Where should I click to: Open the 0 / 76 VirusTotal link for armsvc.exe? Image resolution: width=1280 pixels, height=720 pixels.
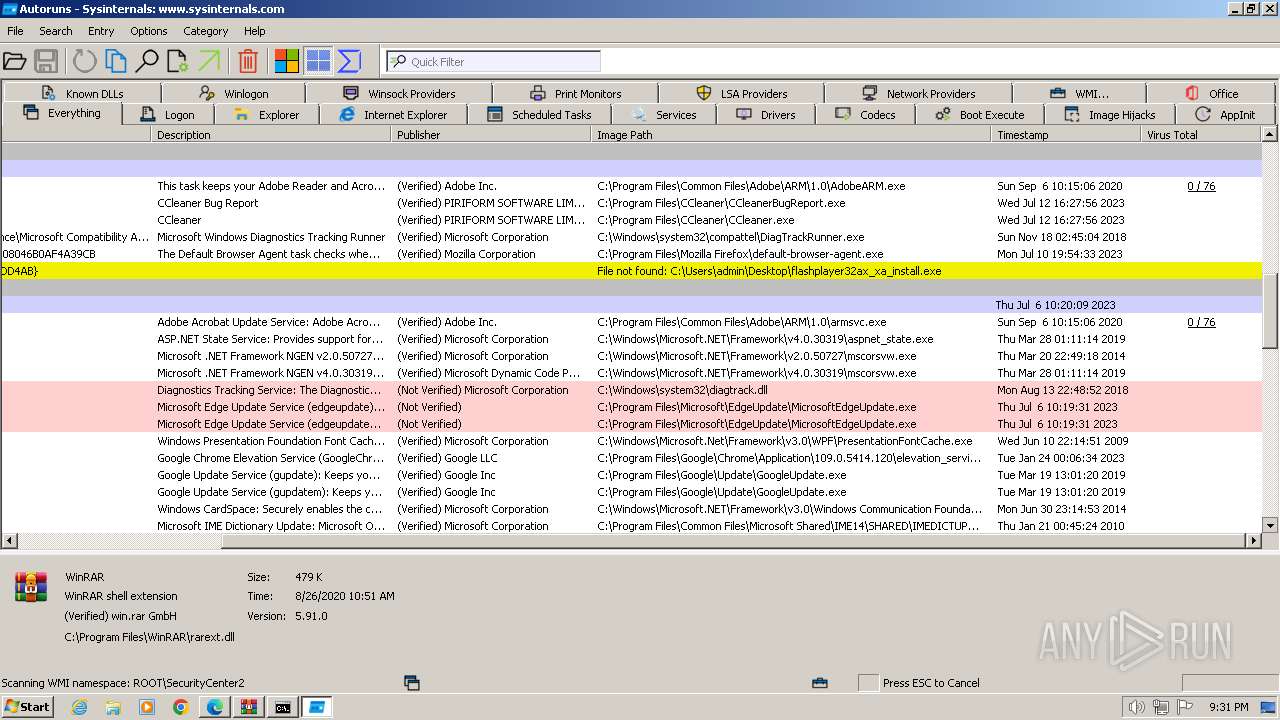(x=1201, y=322)
